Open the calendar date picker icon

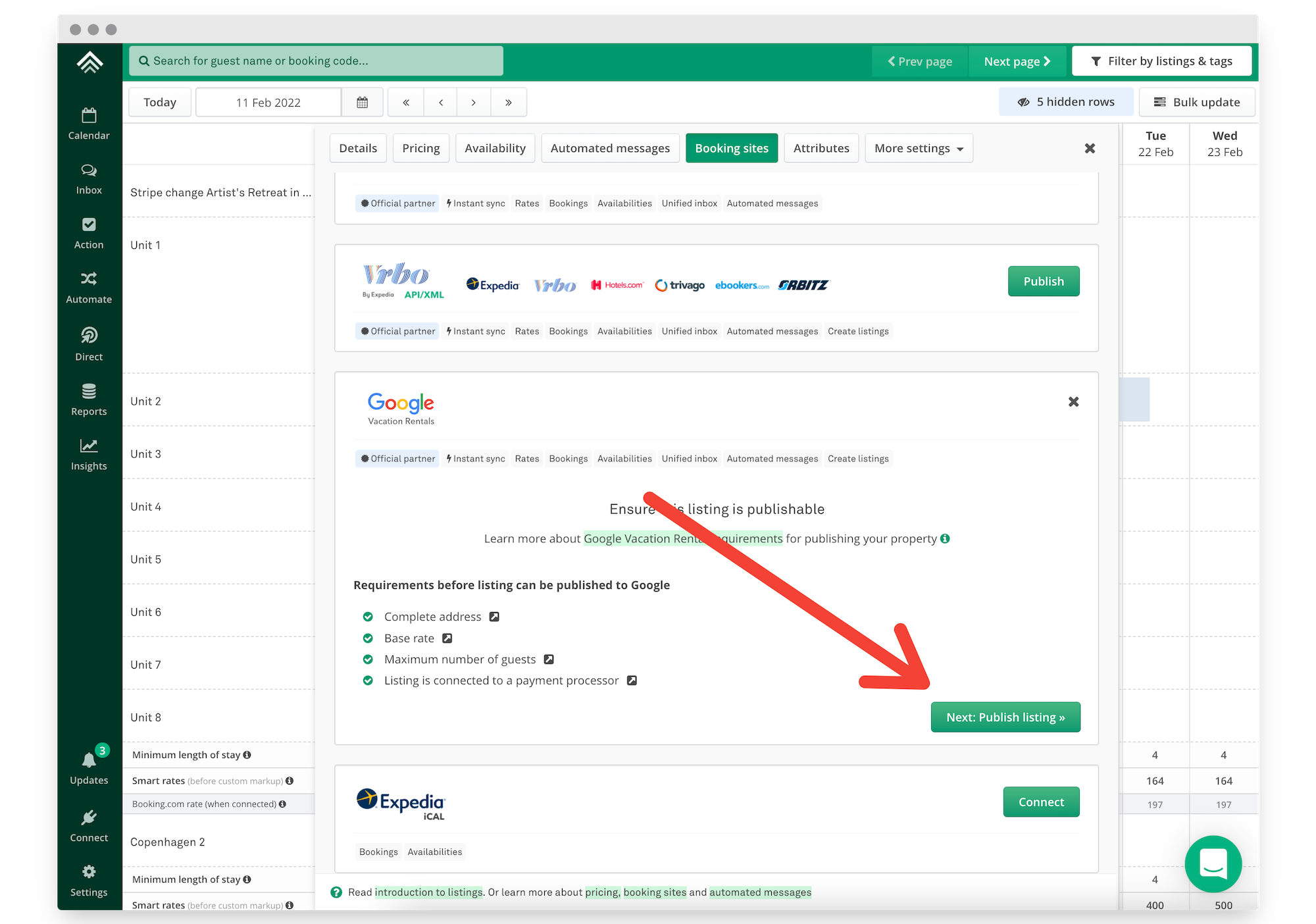(362, 102)
